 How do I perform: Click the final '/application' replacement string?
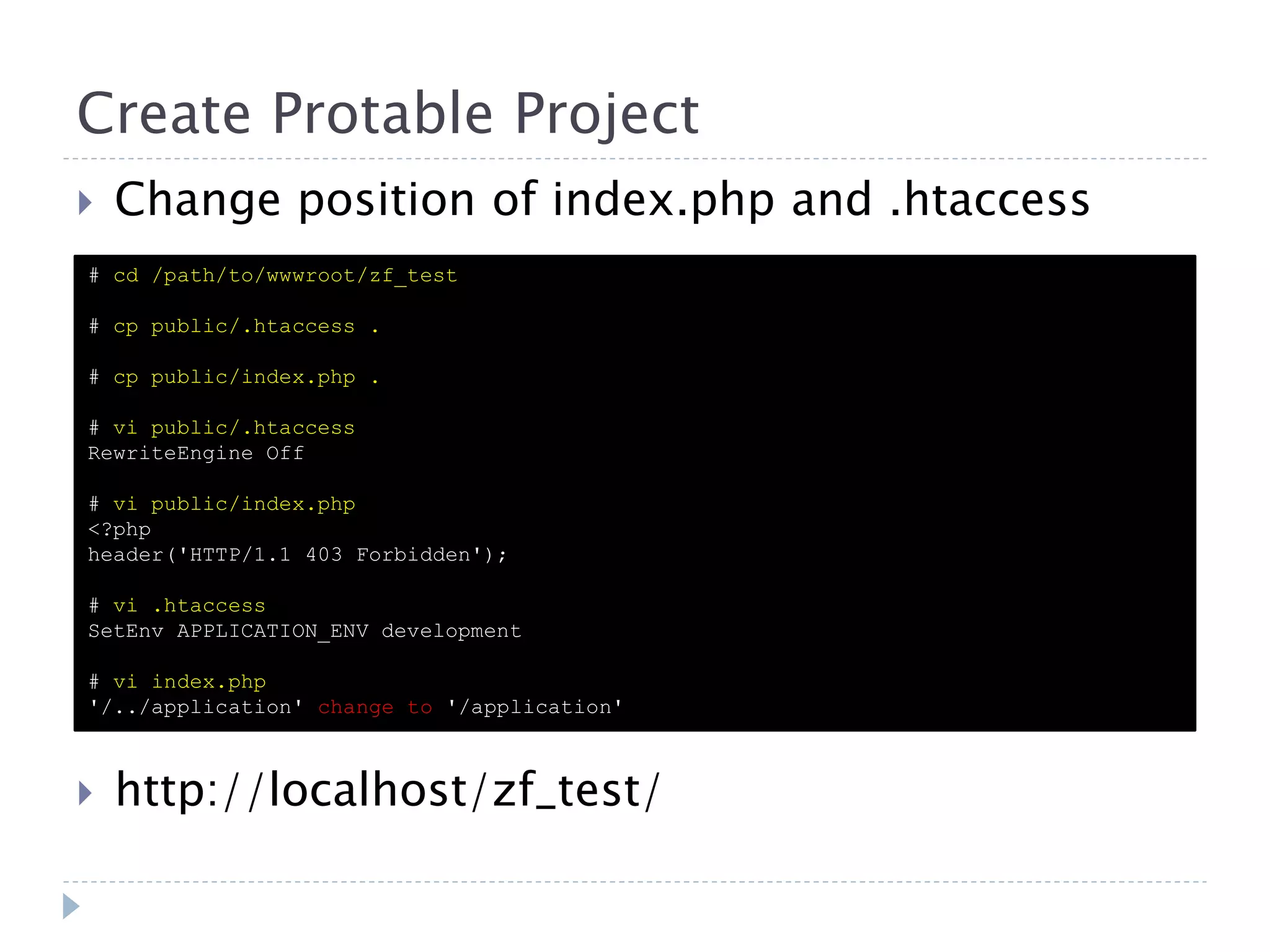click(x=535, y=707)
